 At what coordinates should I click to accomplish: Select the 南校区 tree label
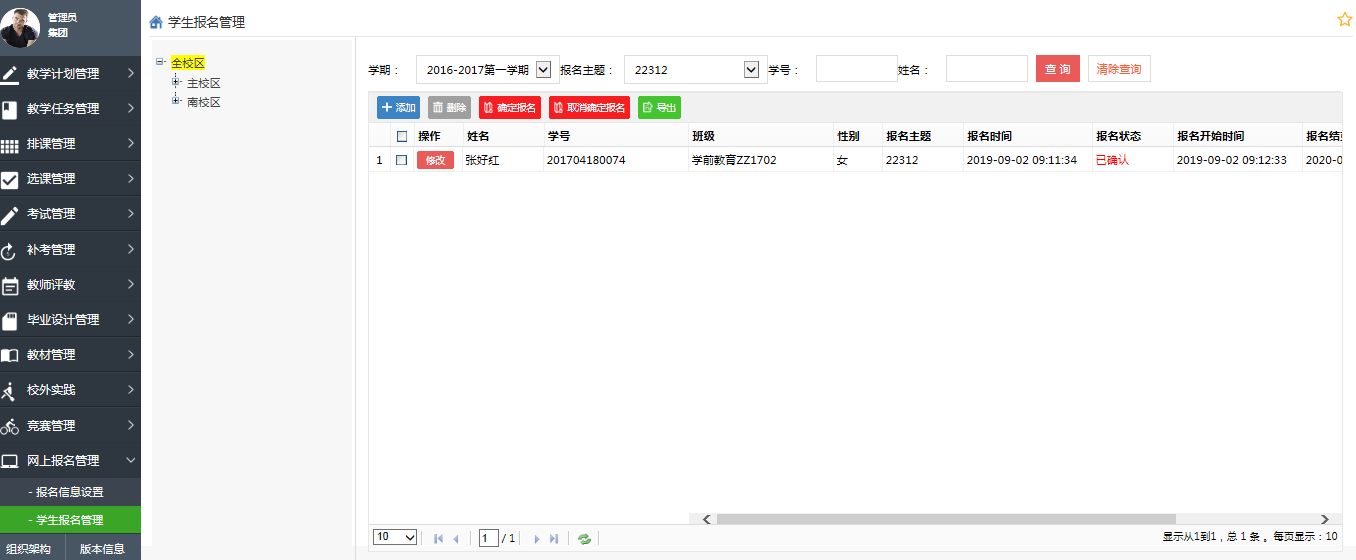point(204,102)
